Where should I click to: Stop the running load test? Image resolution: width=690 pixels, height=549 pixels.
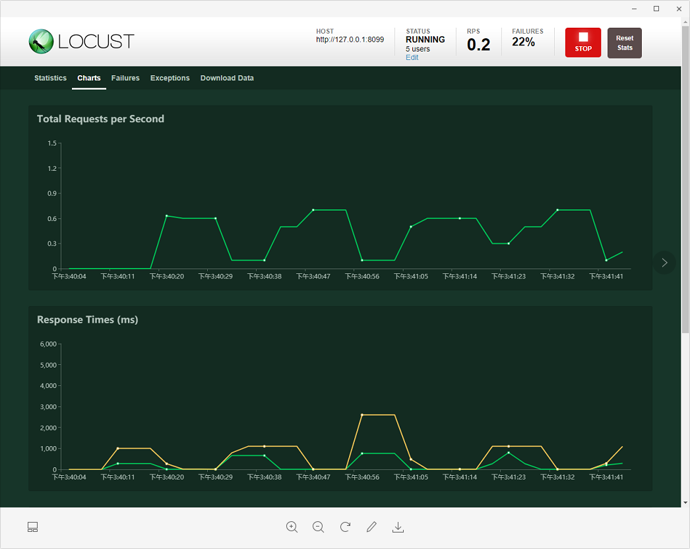(x=583, y=43)
